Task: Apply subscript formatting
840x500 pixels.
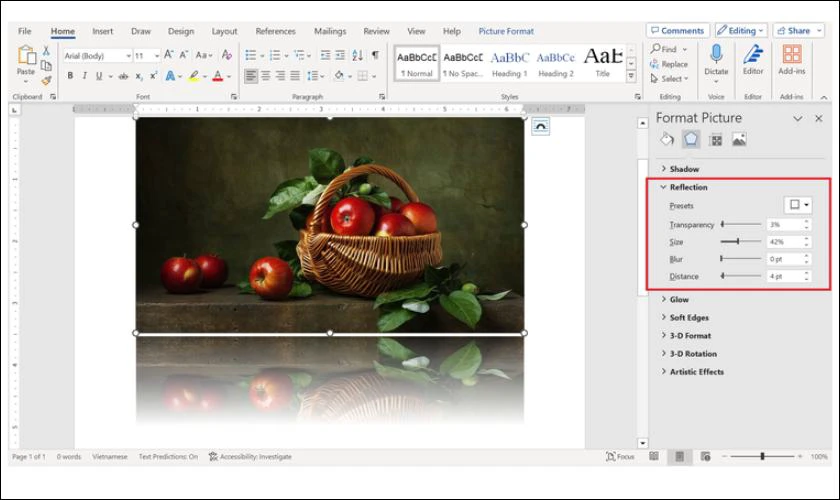Action: point(139,76)
